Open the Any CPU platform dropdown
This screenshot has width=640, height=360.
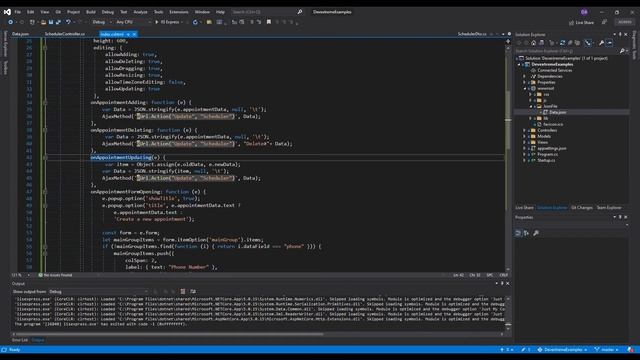tap(133, 22)
